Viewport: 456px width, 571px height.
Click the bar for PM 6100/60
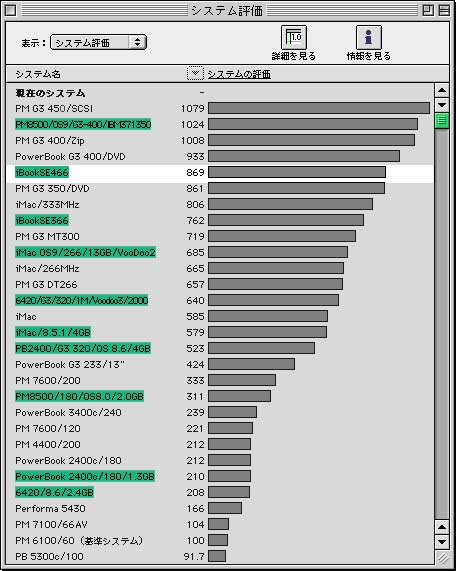point(218,540)
